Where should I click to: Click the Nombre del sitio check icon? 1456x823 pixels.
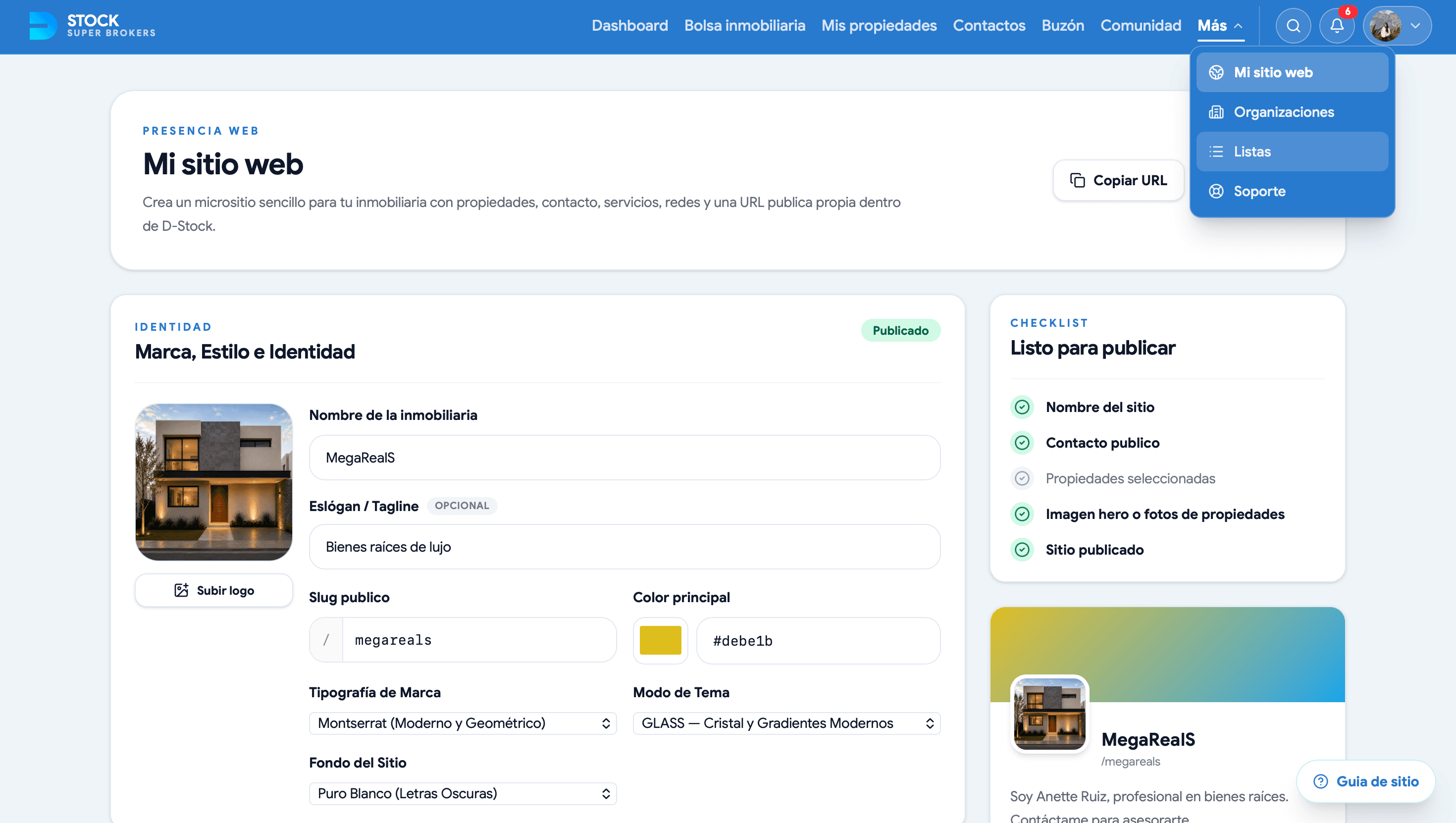coord(1022,407)
